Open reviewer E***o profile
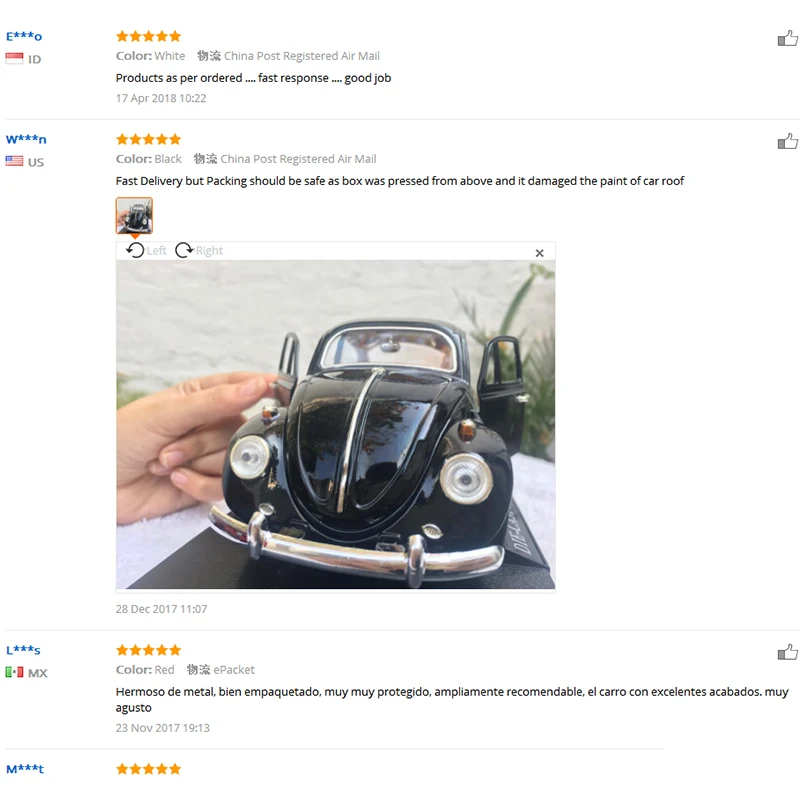This screenshot has width=800, height=800. click(x=24, y=36)
